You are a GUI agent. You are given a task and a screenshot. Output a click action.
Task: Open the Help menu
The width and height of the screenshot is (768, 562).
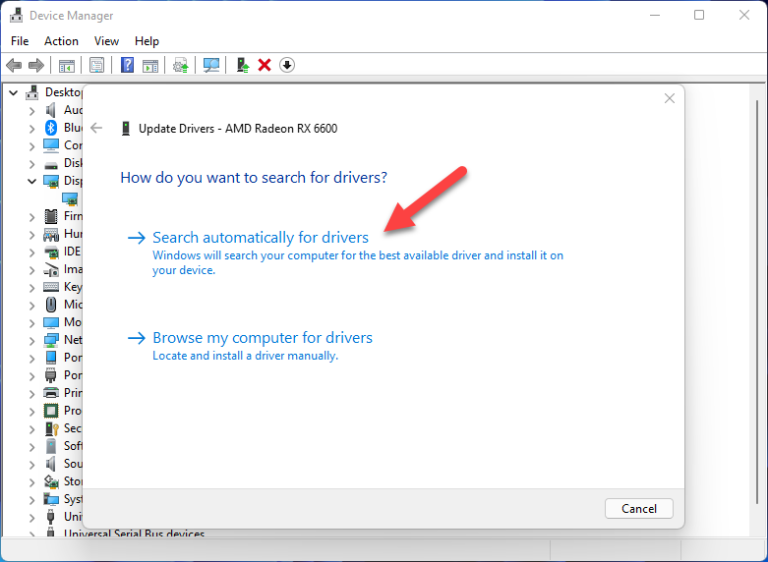(x=147, y=41)
